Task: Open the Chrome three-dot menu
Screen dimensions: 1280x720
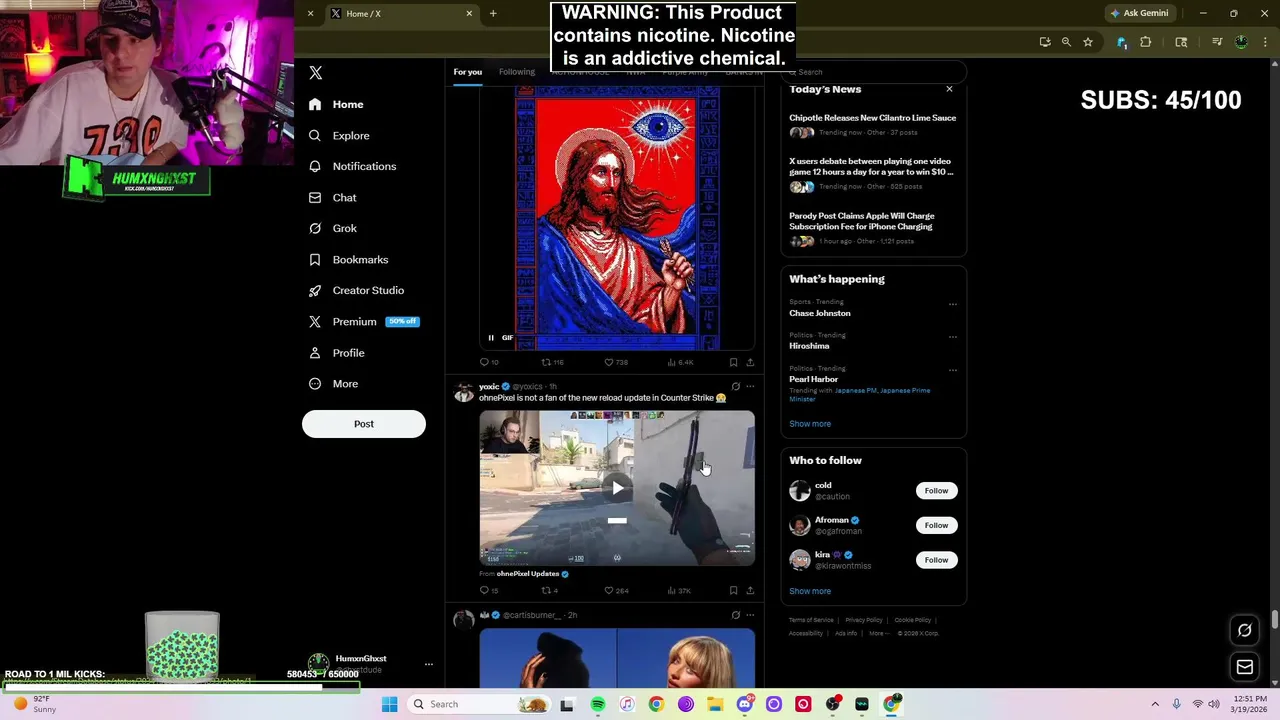Action: tap(1263, 42)
